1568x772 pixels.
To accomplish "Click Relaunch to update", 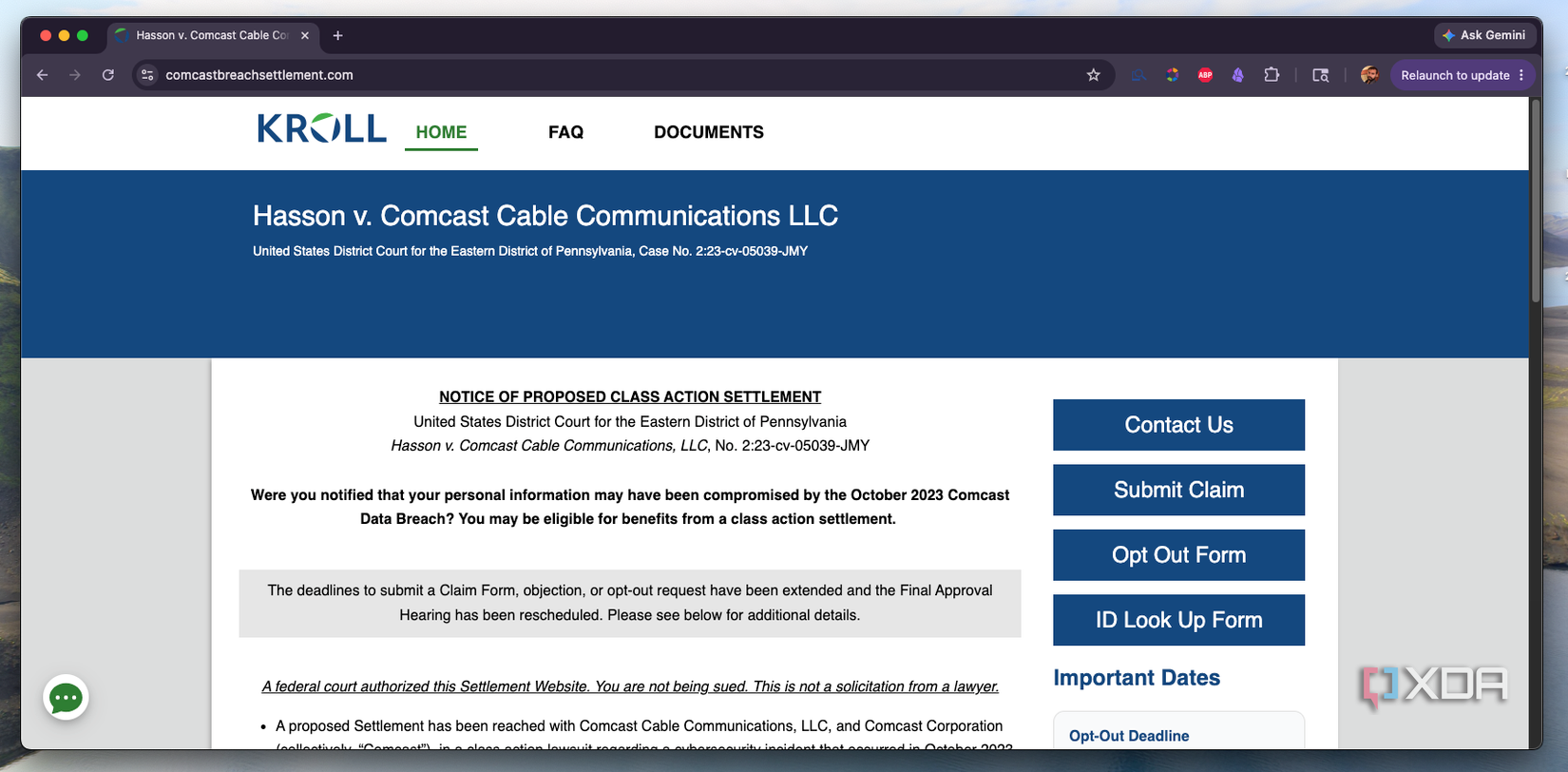I will coord(1455,75).
